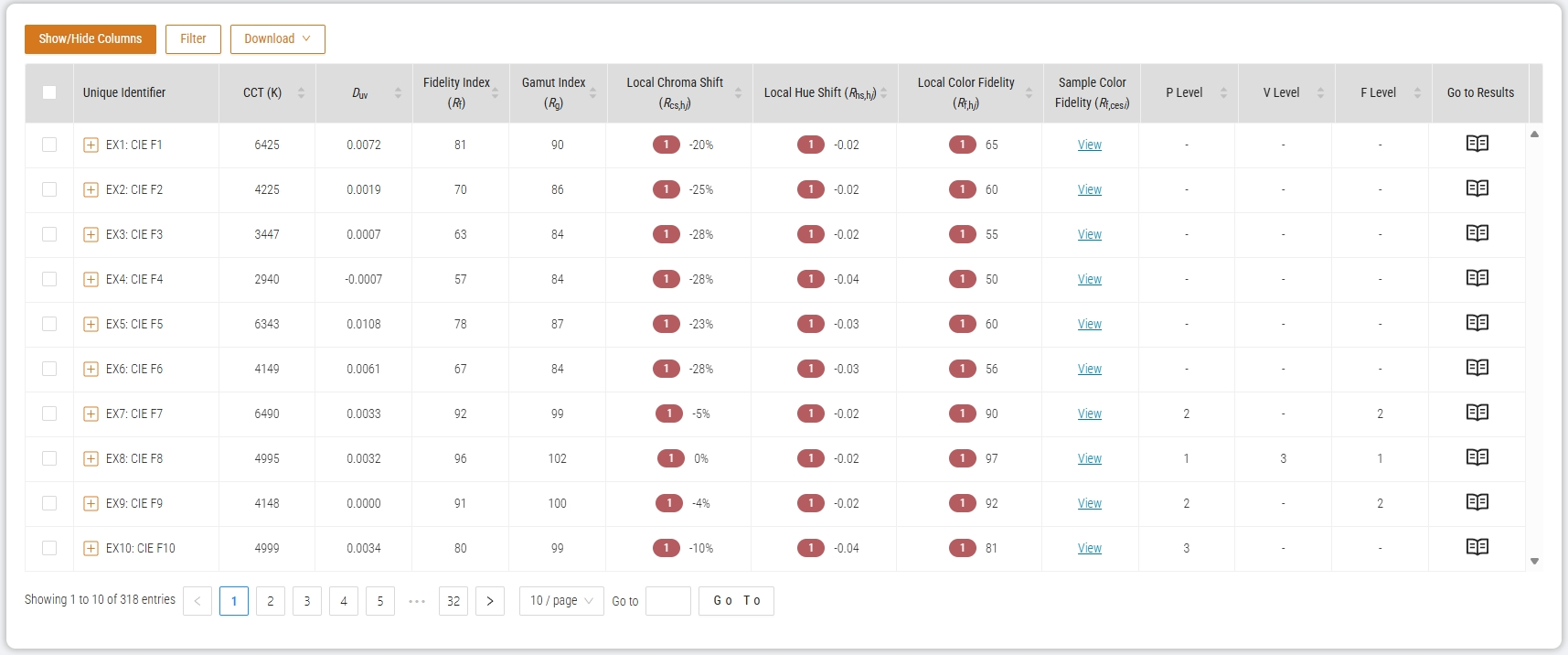Focus the Go to page number field

click(x=668, y=601)
